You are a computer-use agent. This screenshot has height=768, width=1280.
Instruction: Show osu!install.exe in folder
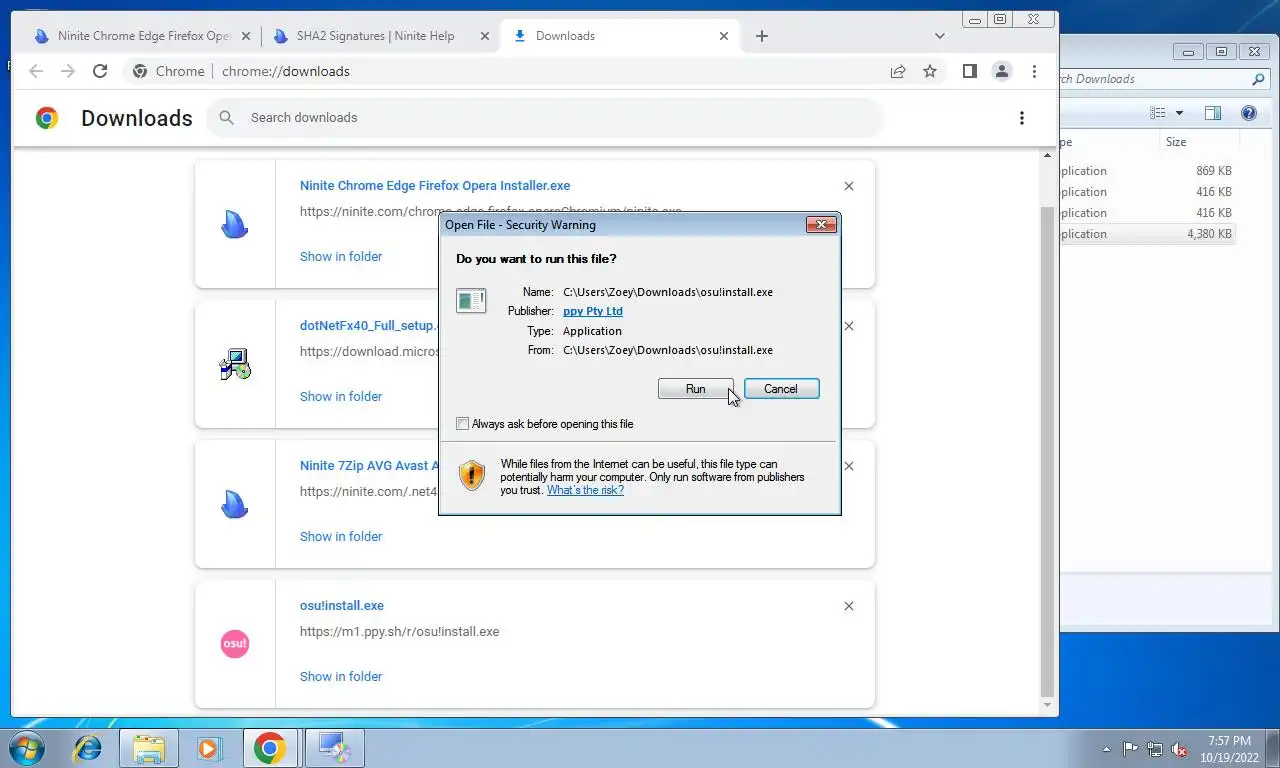[x=341, y=677]
